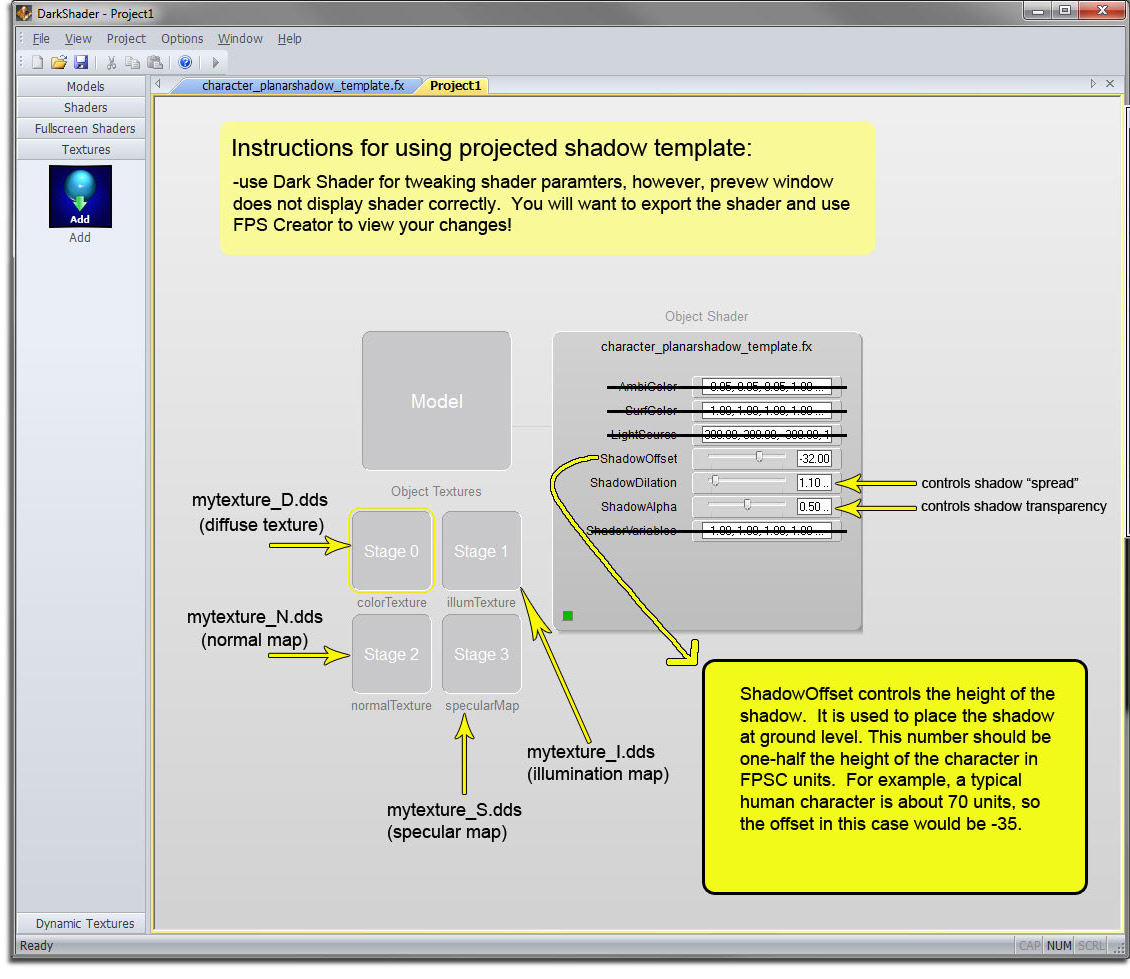Select the Stage 3 specularMap slot
This screenshot has width=1130, height=979.
[x=481, y=654]
